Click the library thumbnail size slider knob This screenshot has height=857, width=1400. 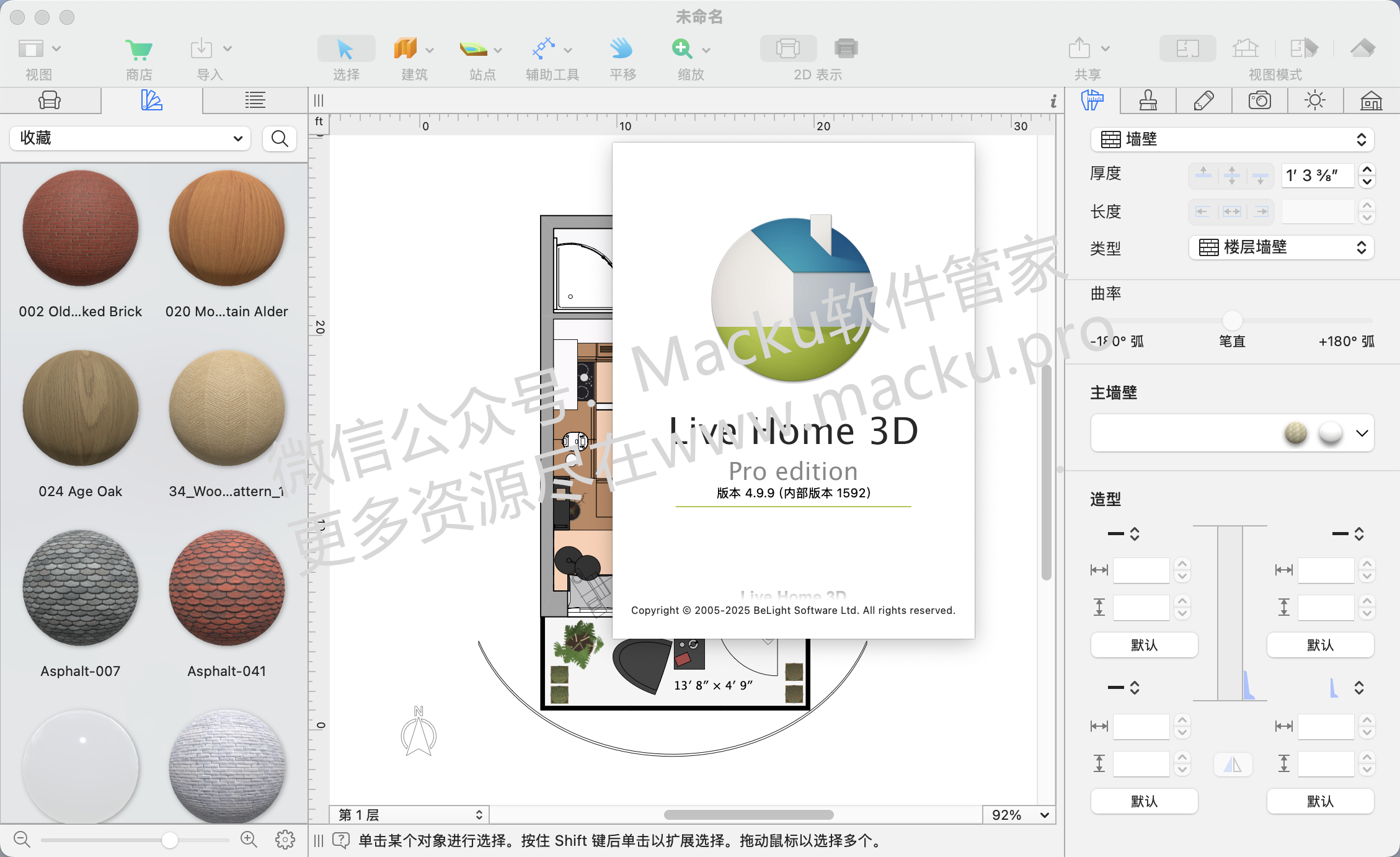pos(170,840)
